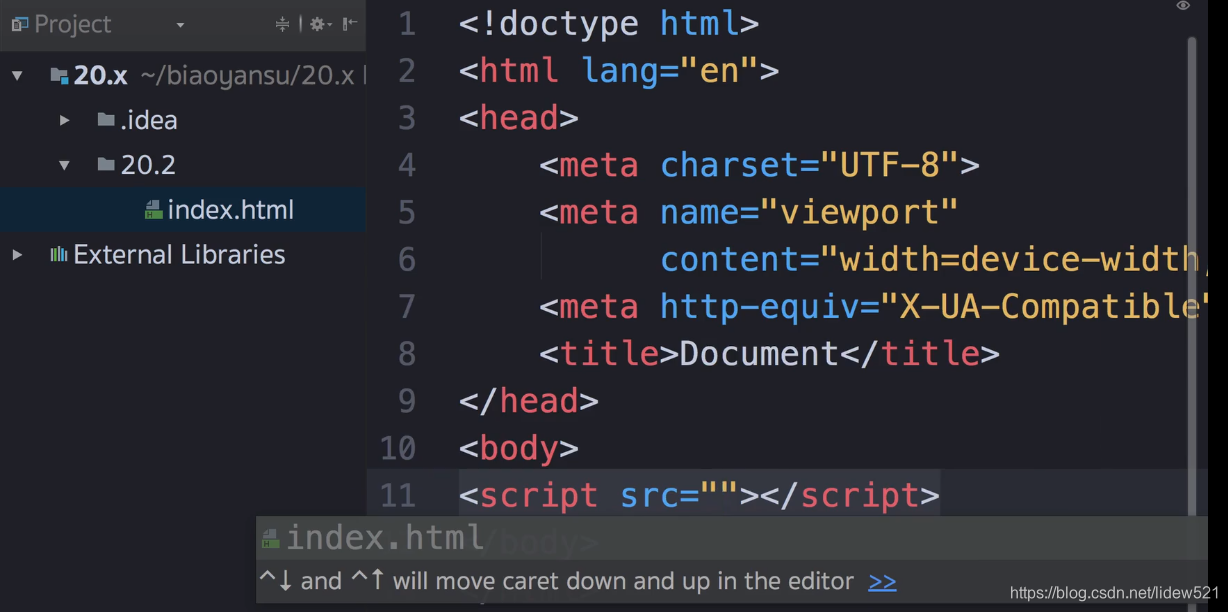Click the closing head tag
The image size is (1228, 612).
point(529,401)
